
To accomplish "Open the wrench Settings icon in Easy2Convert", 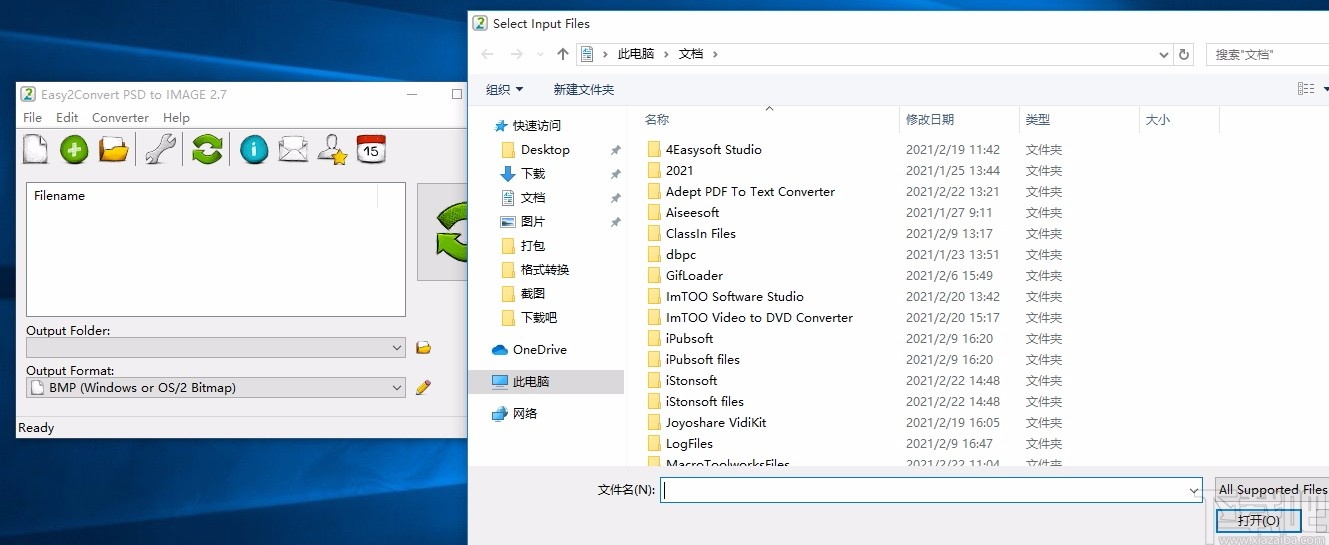I will (x=160, y=150).
